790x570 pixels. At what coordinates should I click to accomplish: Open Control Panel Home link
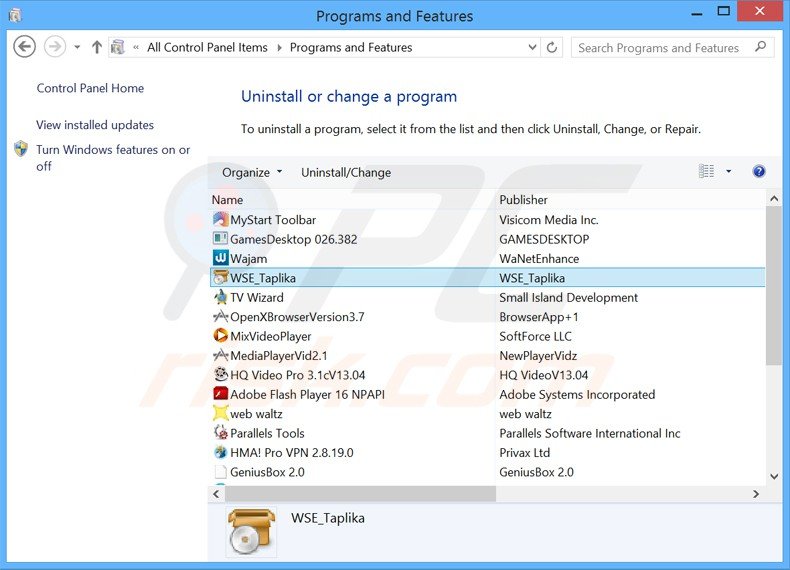pos(90,88)
